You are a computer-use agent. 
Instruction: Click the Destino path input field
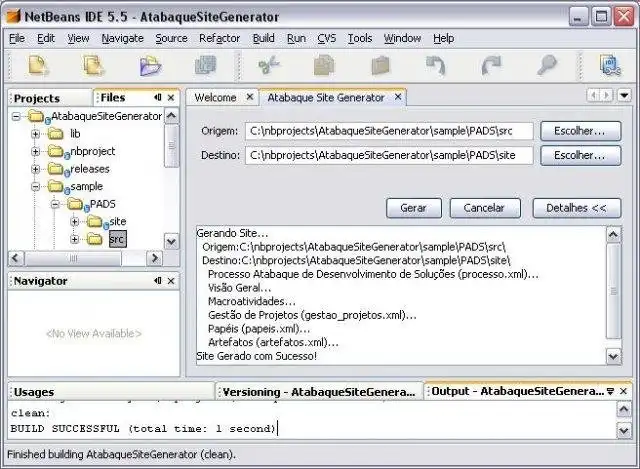[x=389, y=156]
